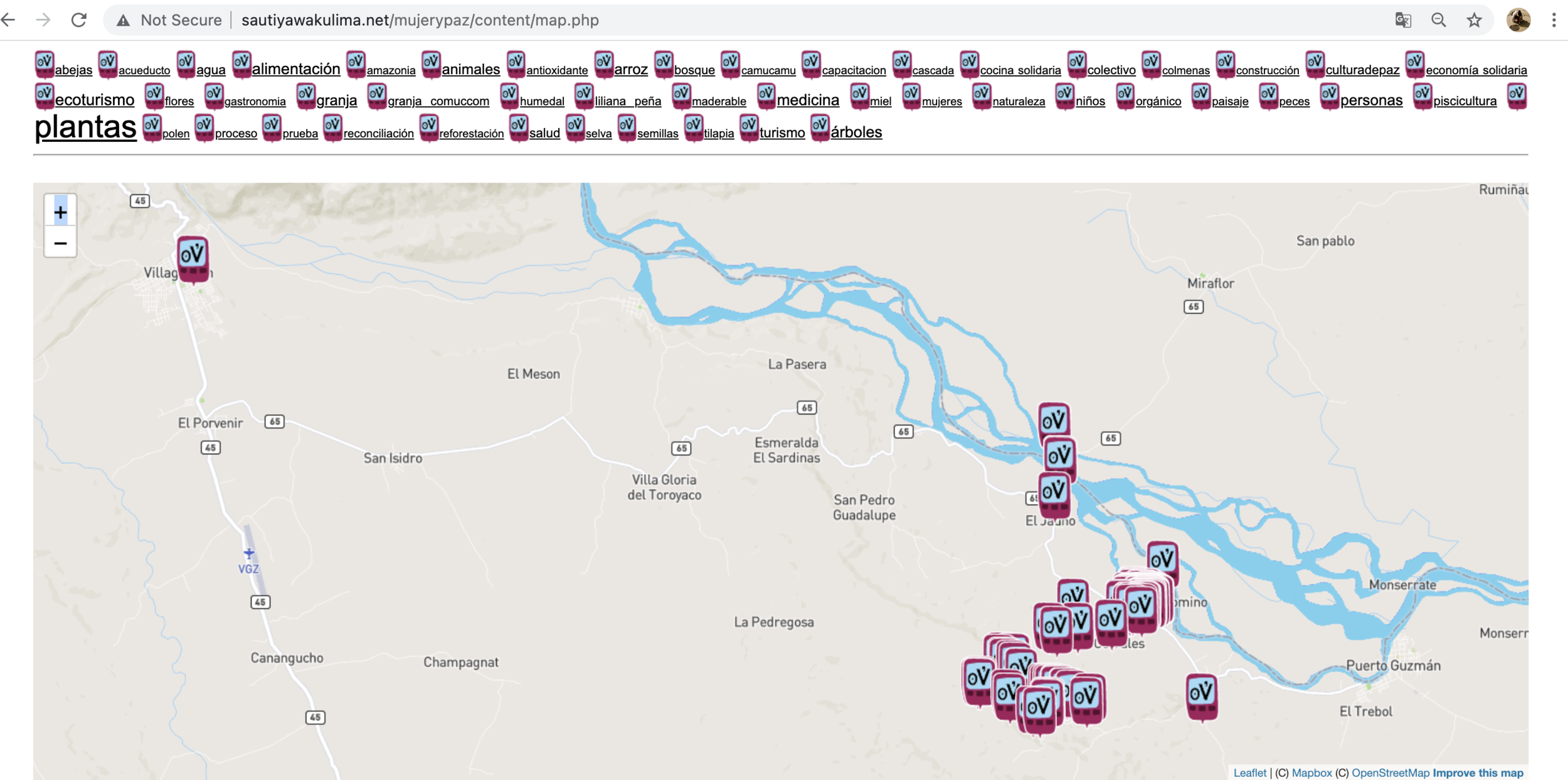This screenshot has width=1568, height=780.
Task: Click inside the browser address bar
Action: [x=502, y=19]
